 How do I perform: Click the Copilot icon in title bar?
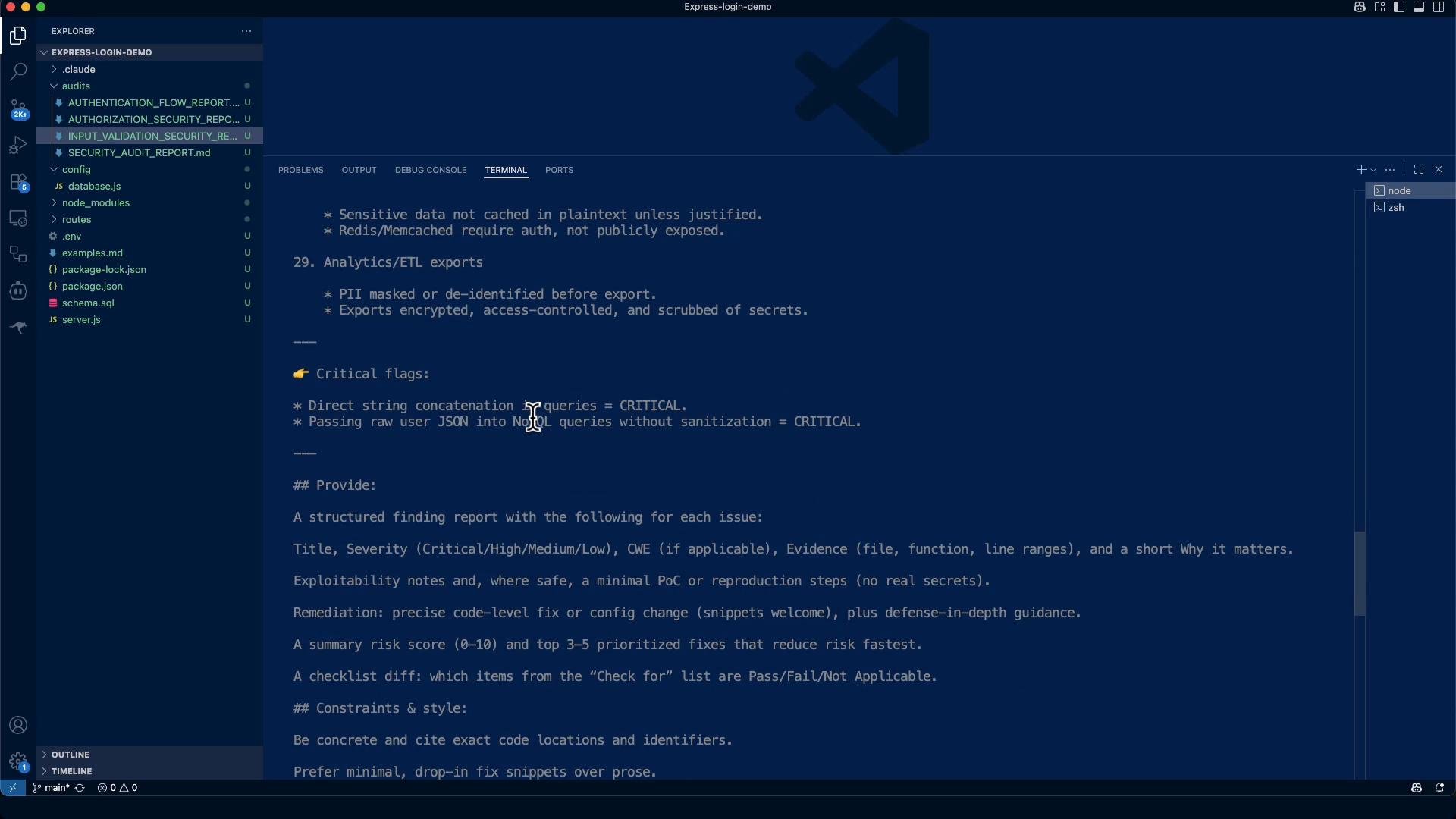[x=1360, y=7]
